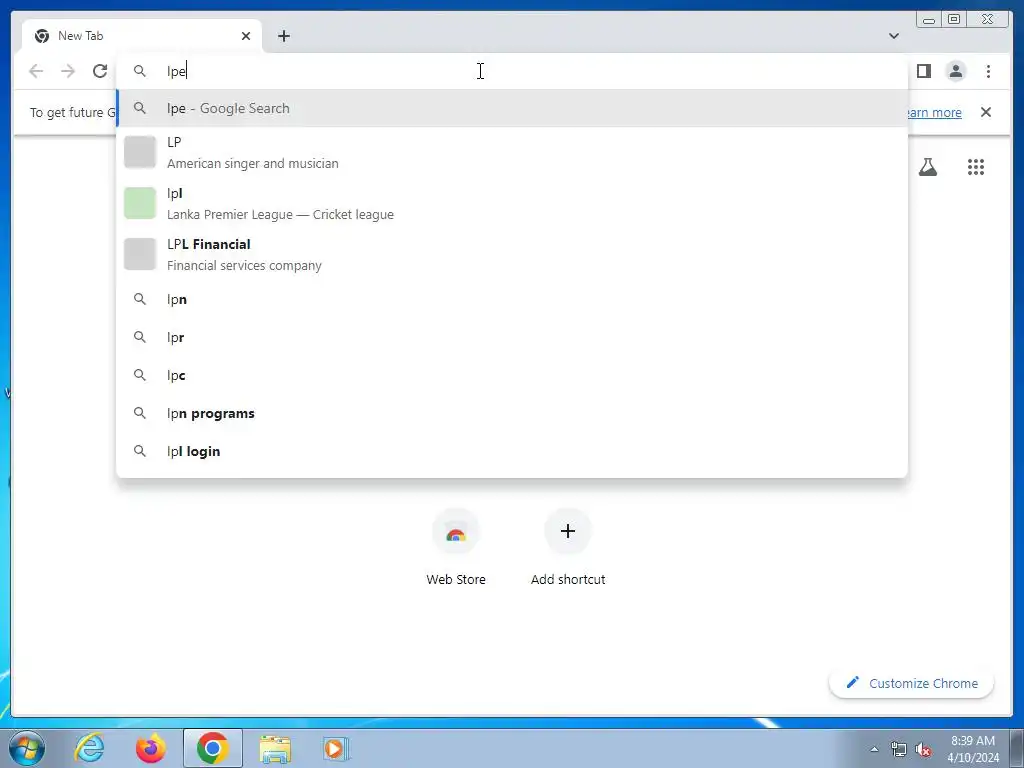Screen dimensions: 1024x768
Task: Open a new tab with plus button
Action: pos(283,36)
